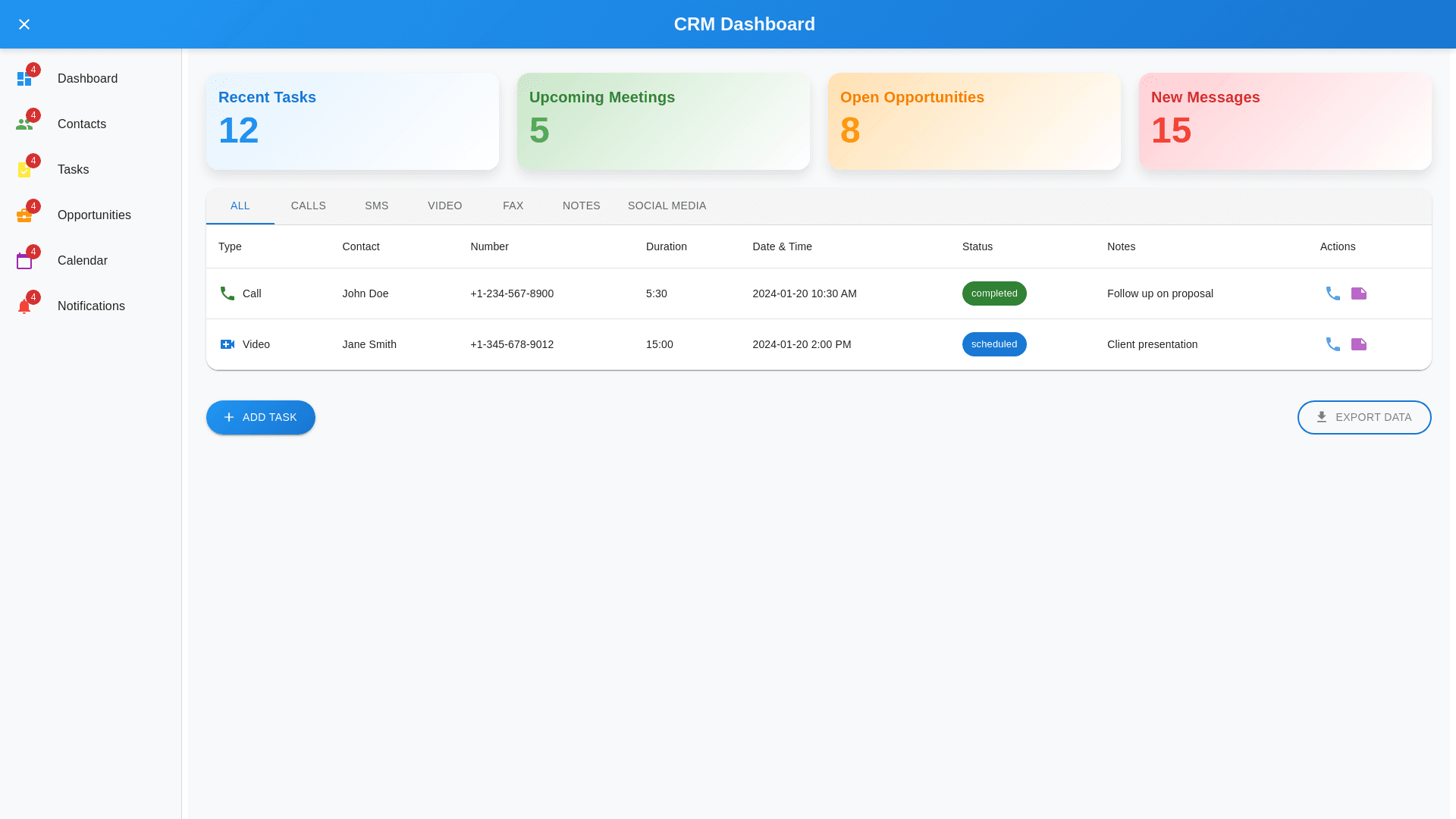
Task: Open the Social Media tab
Action: pos(667,206)
